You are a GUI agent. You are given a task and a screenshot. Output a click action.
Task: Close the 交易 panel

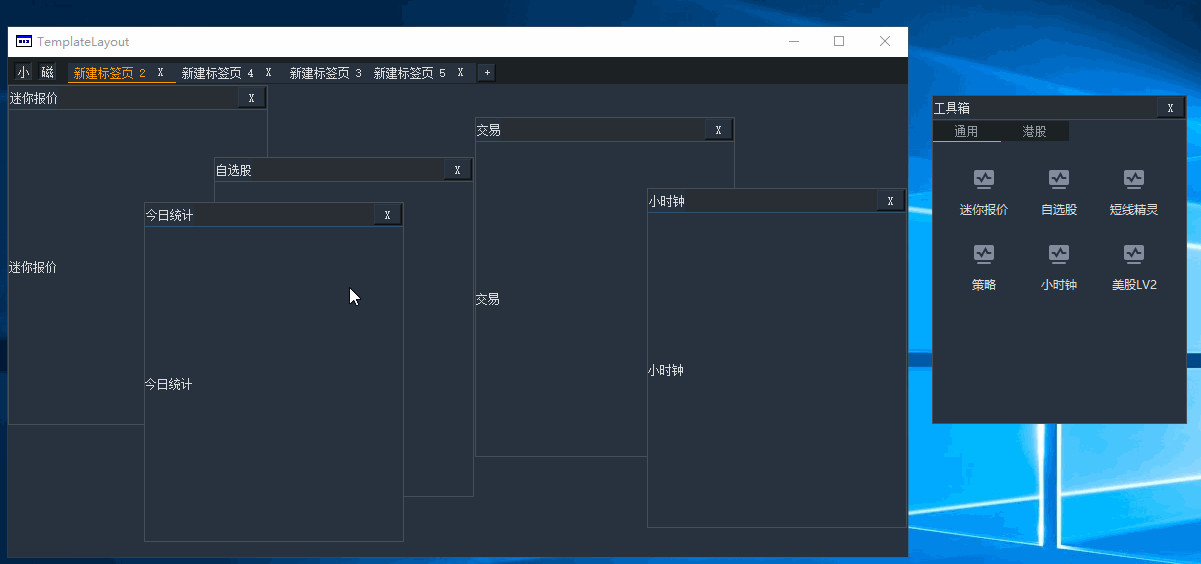pos(718,130)
